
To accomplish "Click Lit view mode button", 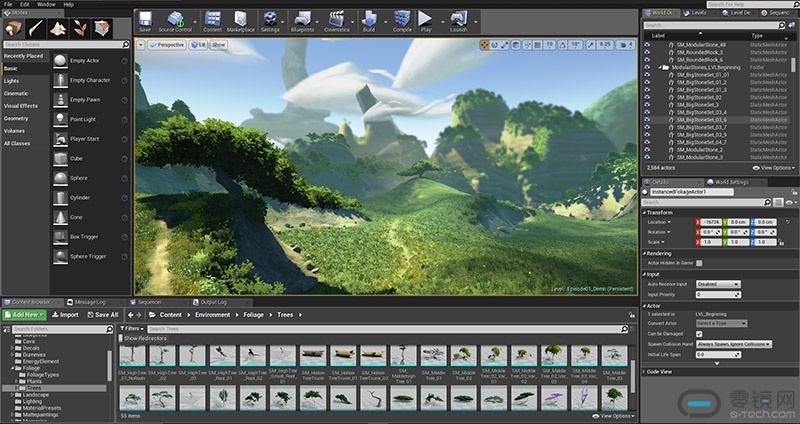I will [x=198, y=45].
